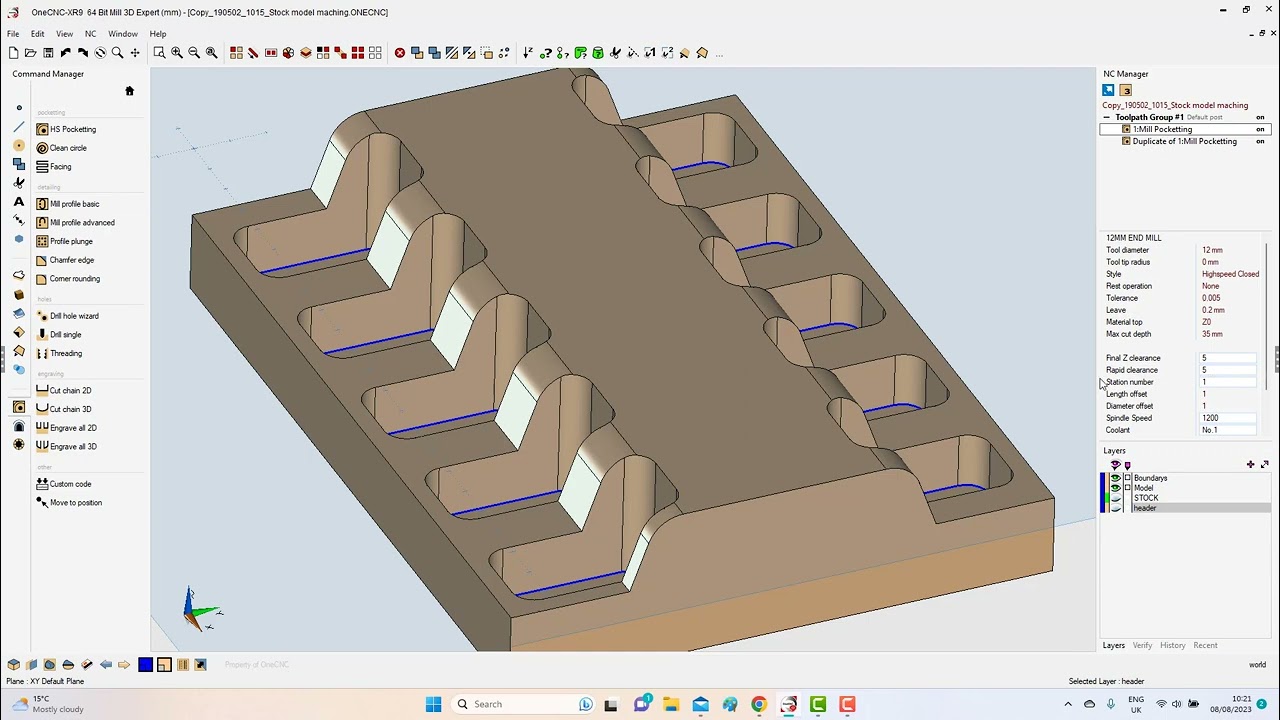Click the home icon in Command Manager
Image resolution: width=1280 pixels, height=720 pixels.
[x=129, y=91]
